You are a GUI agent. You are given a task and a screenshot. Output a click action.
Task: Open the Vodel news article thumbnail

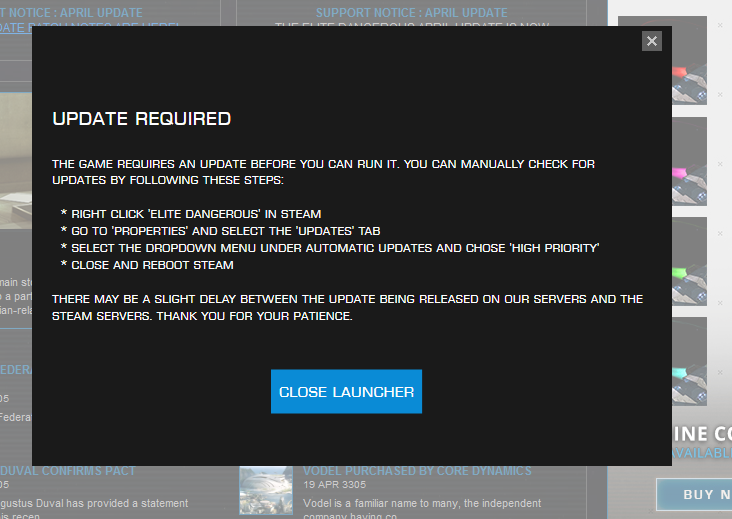[266, 490]
